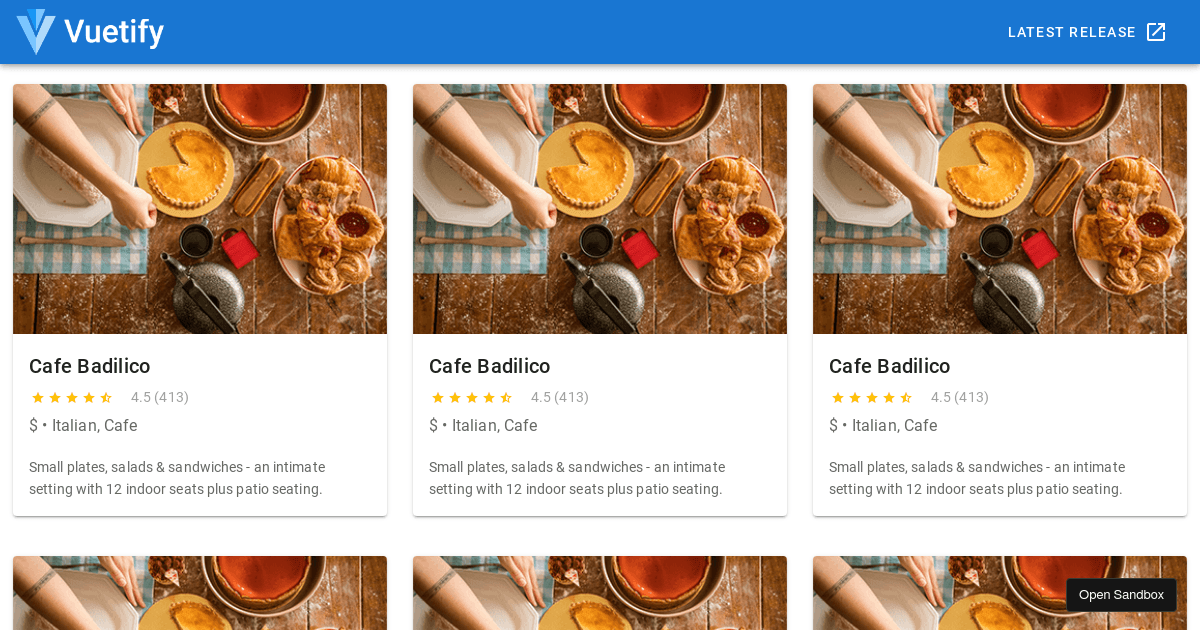Click the half star in right top card's rating

pyautogui.click(x=906, y=398)
